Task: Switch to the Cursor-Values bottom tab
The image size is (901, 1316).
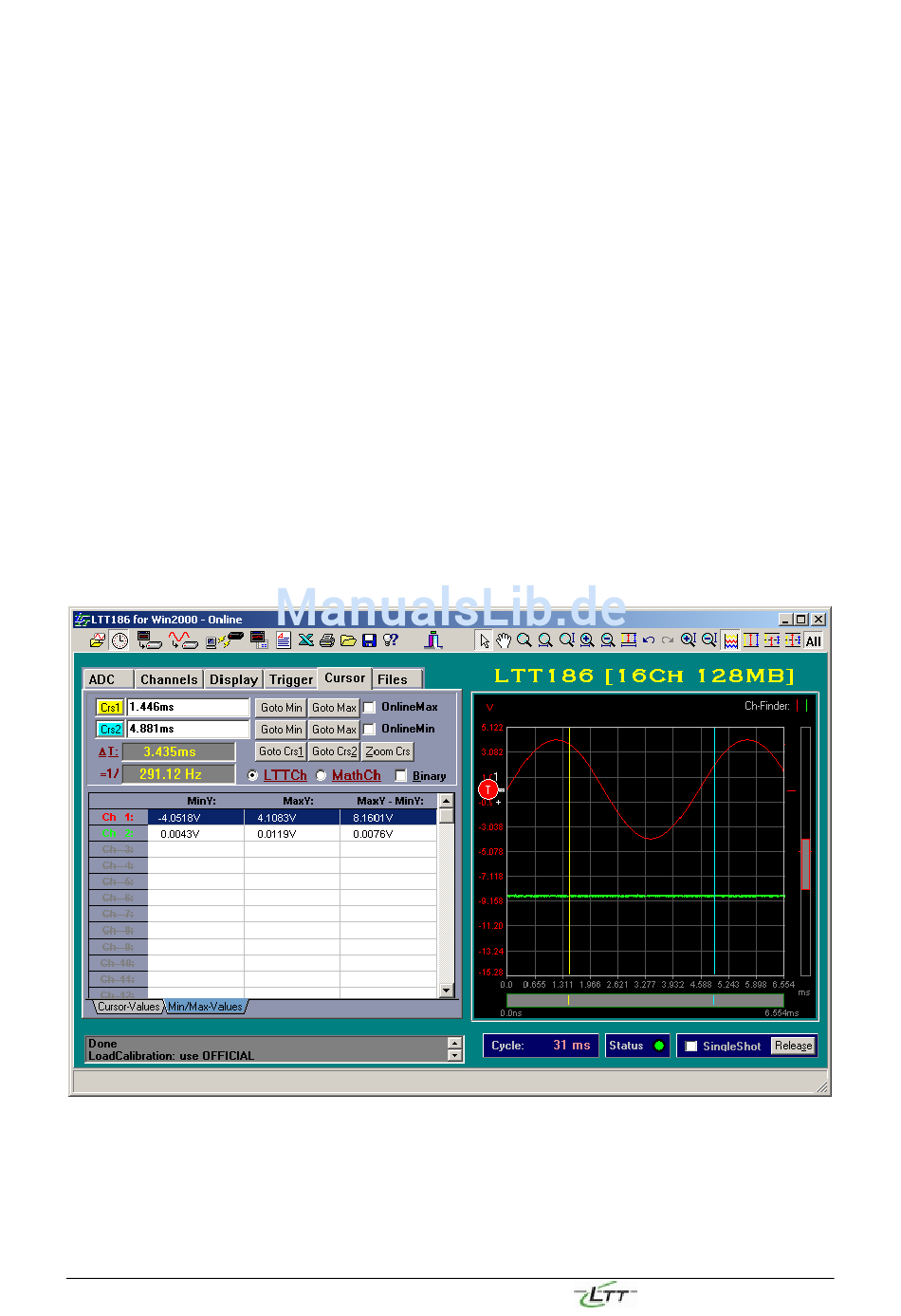Action: point(129,1007)
